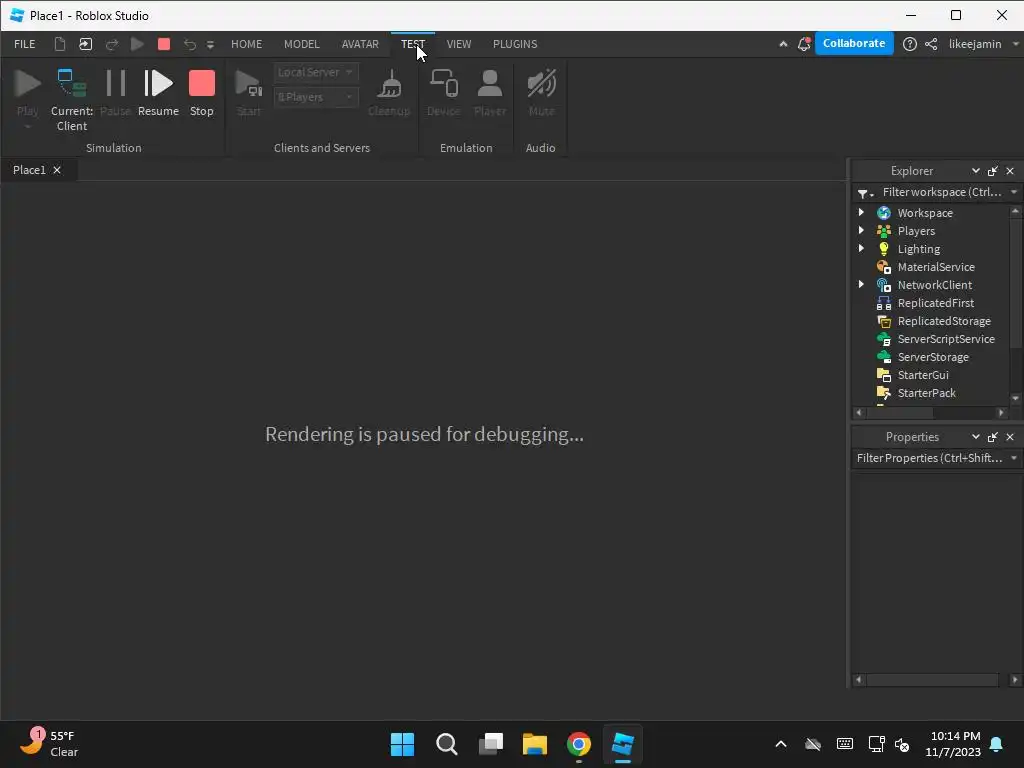Select ReplicatedStorage in Explorer
Viewport: 1024px width, 768px height.
(944, 321)
